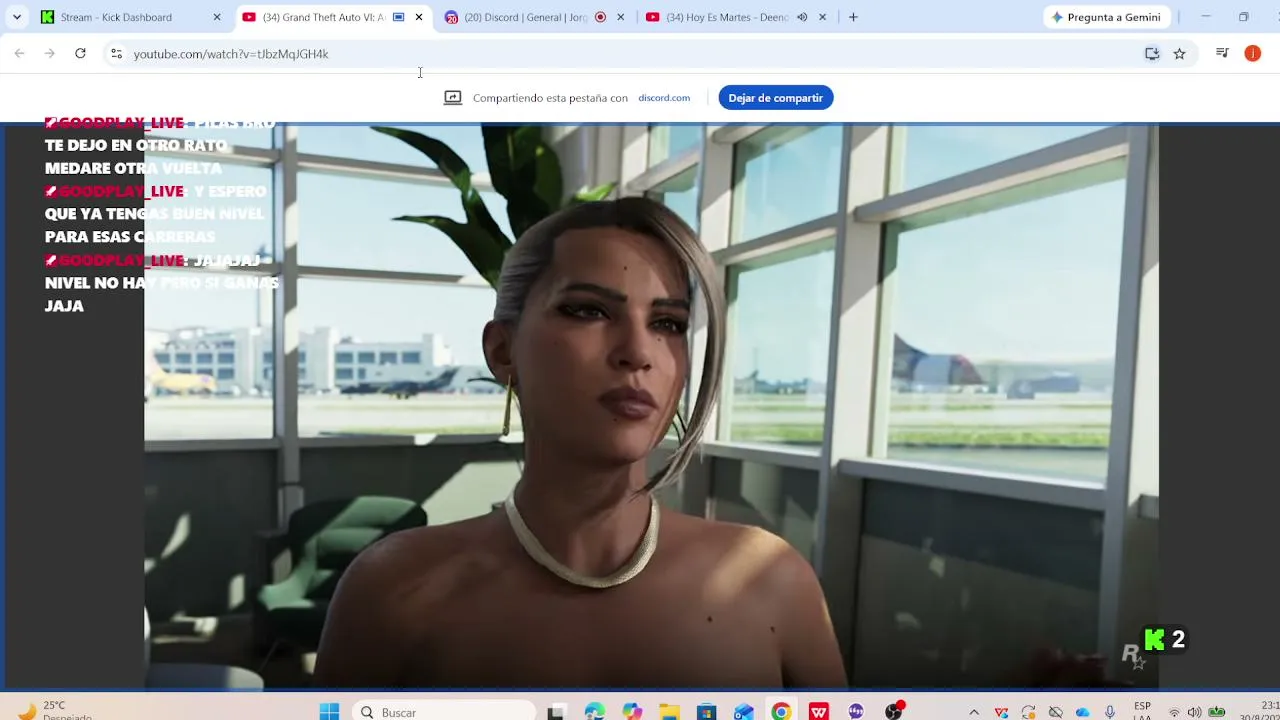Viewport: 1280px width, 720px height.
Task: Go forward to the next page
Action: point(50,54)
